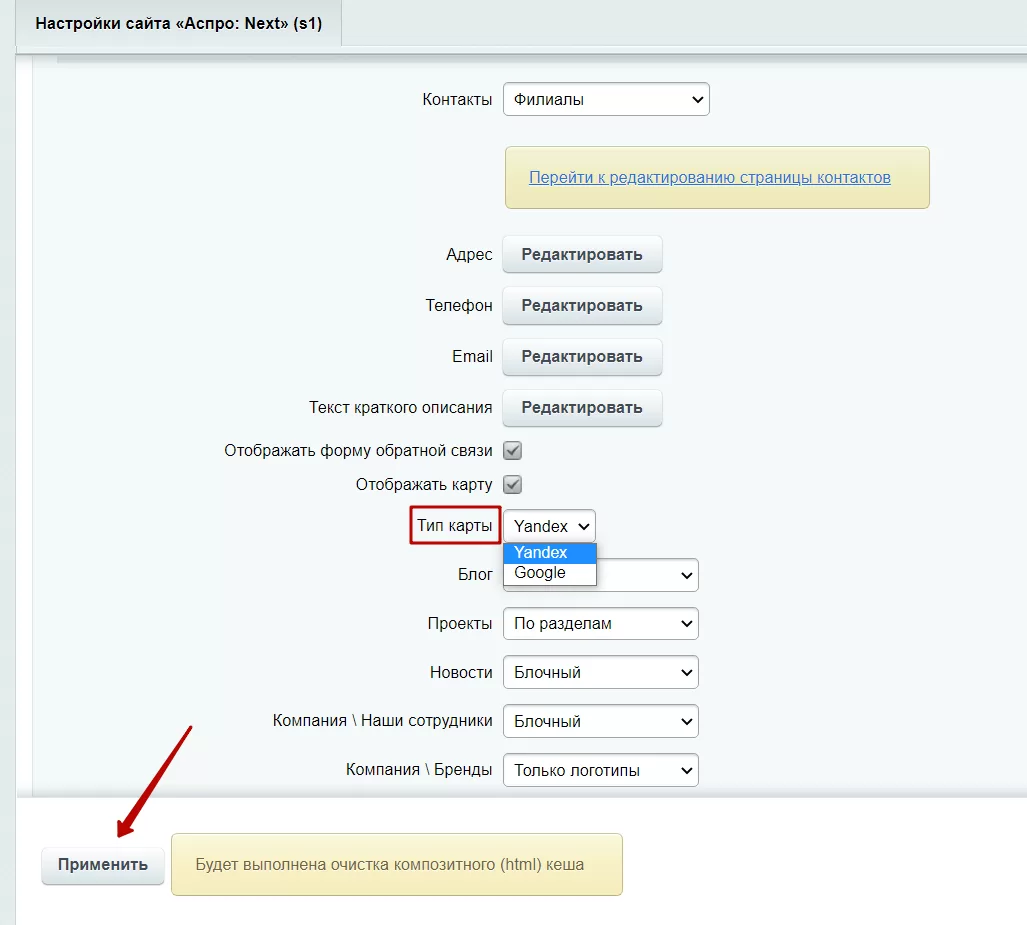The width and height of the screenshot is (1027, 925).
Task: Edit the Текст краткого описания field
Action: (x=582, y=407)
